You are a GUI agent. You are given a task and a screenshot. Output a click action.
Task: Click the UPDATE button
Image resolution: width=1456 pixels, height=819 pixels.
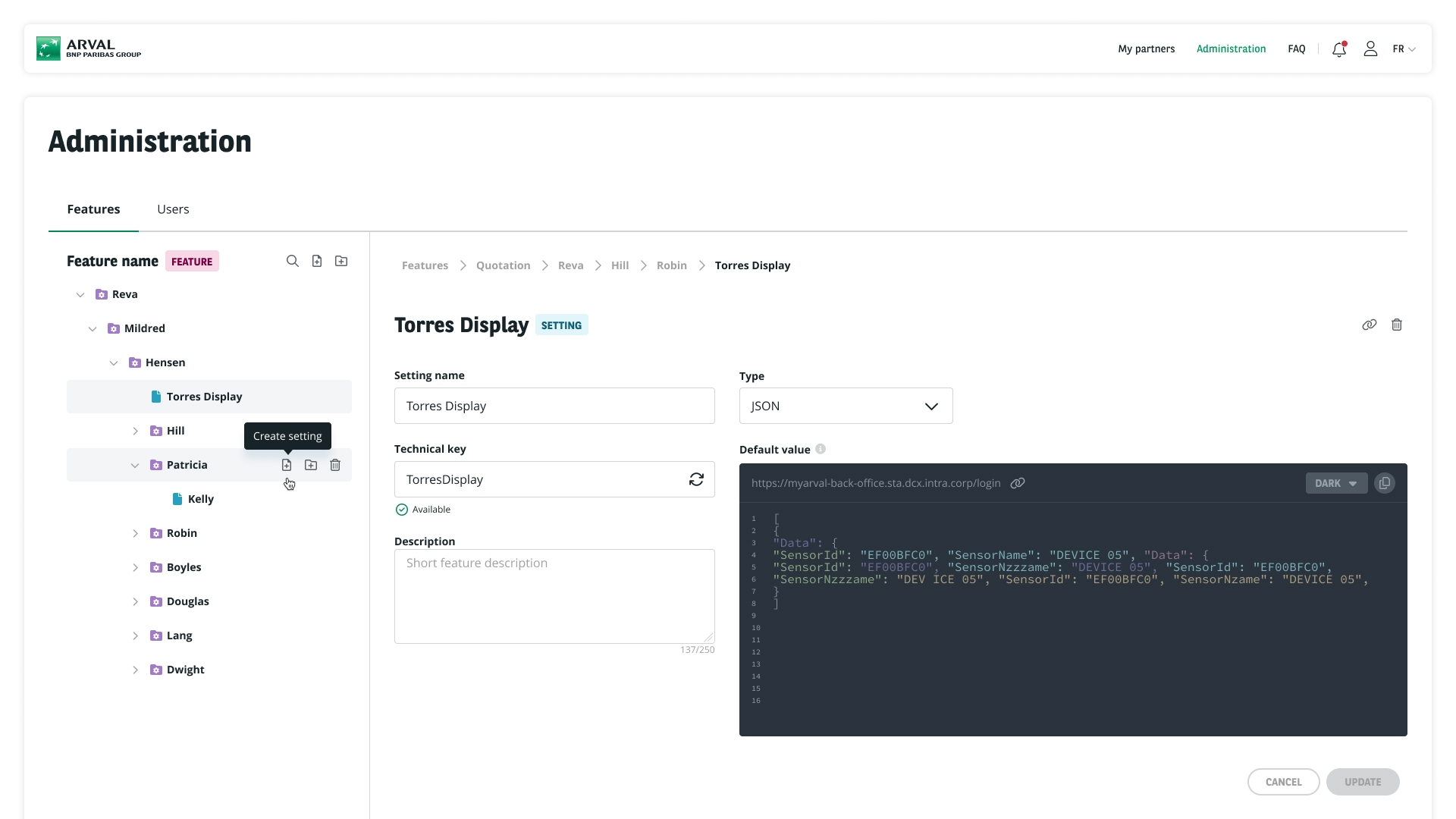[x=1363, y=782]
